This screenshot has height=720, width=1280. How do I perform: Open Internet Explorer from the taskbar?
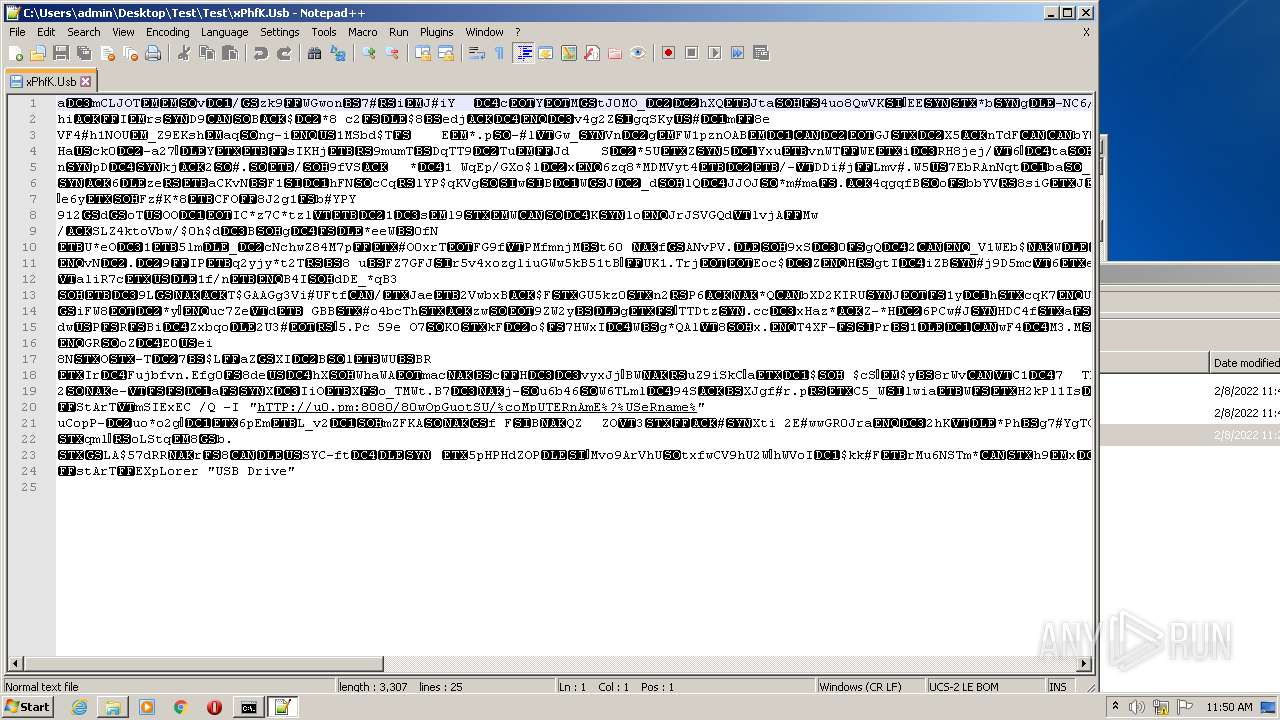(x=79, y=707)
